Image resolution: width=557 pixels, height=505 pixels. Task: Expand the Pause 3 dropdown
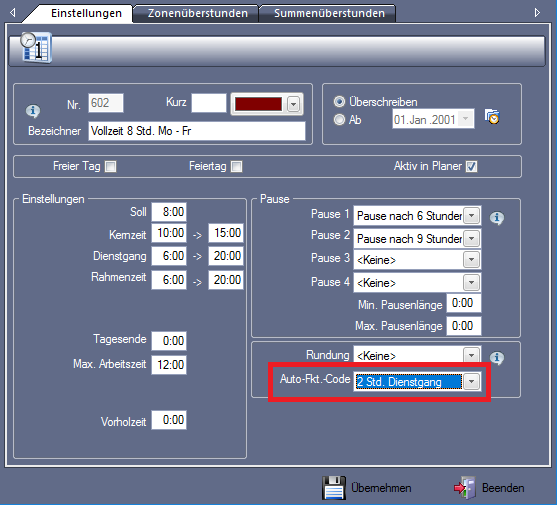tap(471, 260)
